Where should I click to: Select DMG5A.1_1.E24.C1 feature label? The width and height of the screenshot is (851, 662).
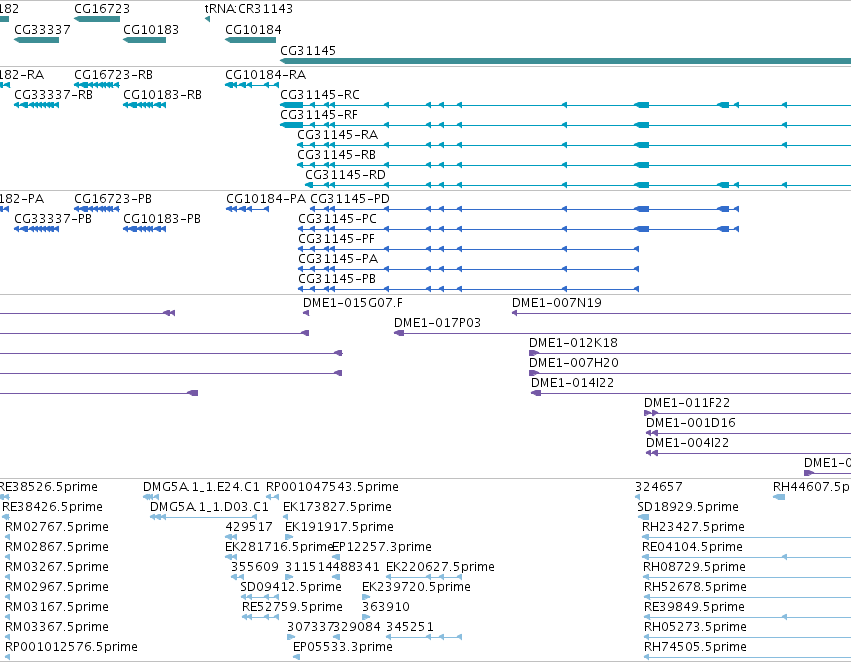[201, 487]
